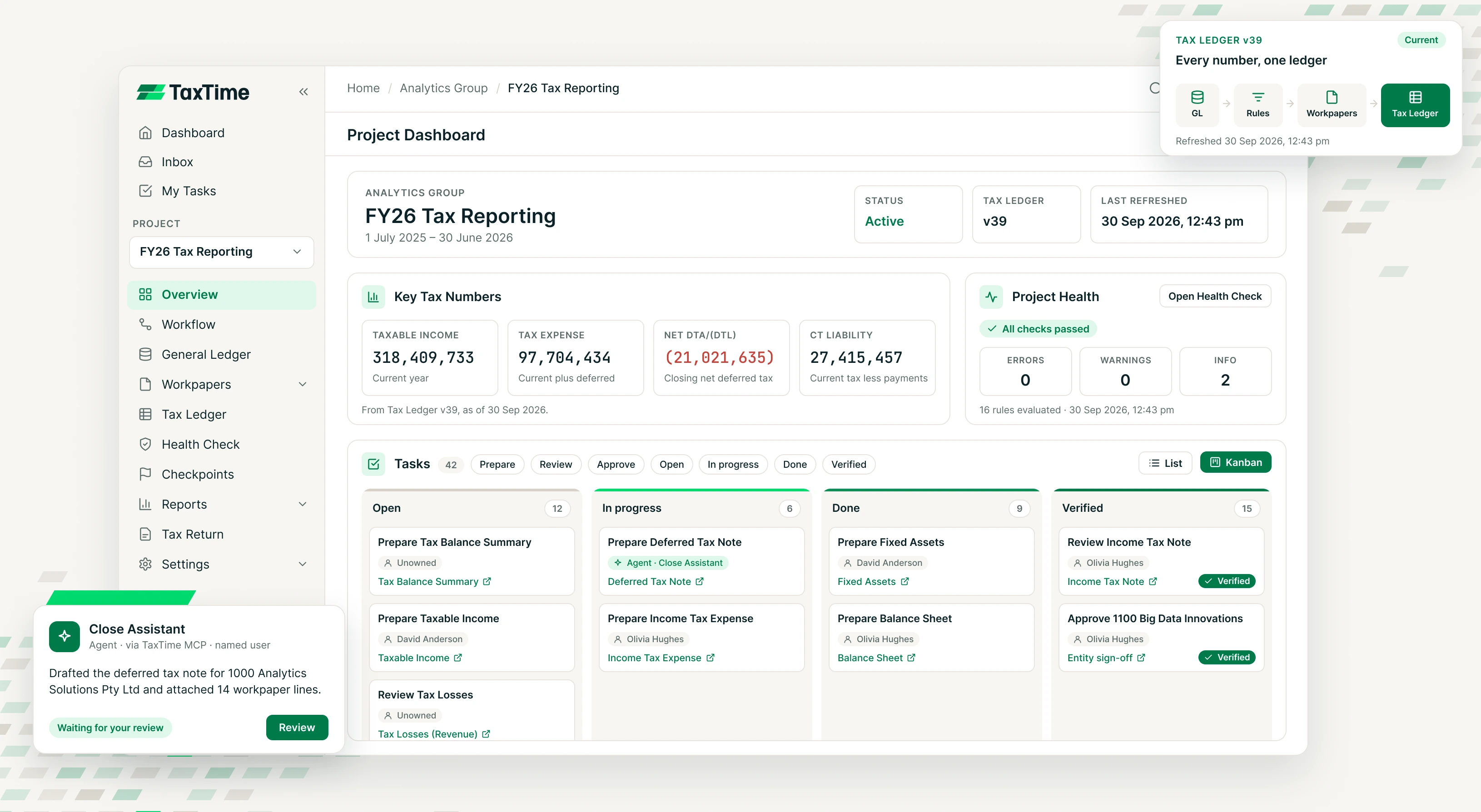
Task: Toggle the Review task filter chip
Action: click(x=555, y=464)
